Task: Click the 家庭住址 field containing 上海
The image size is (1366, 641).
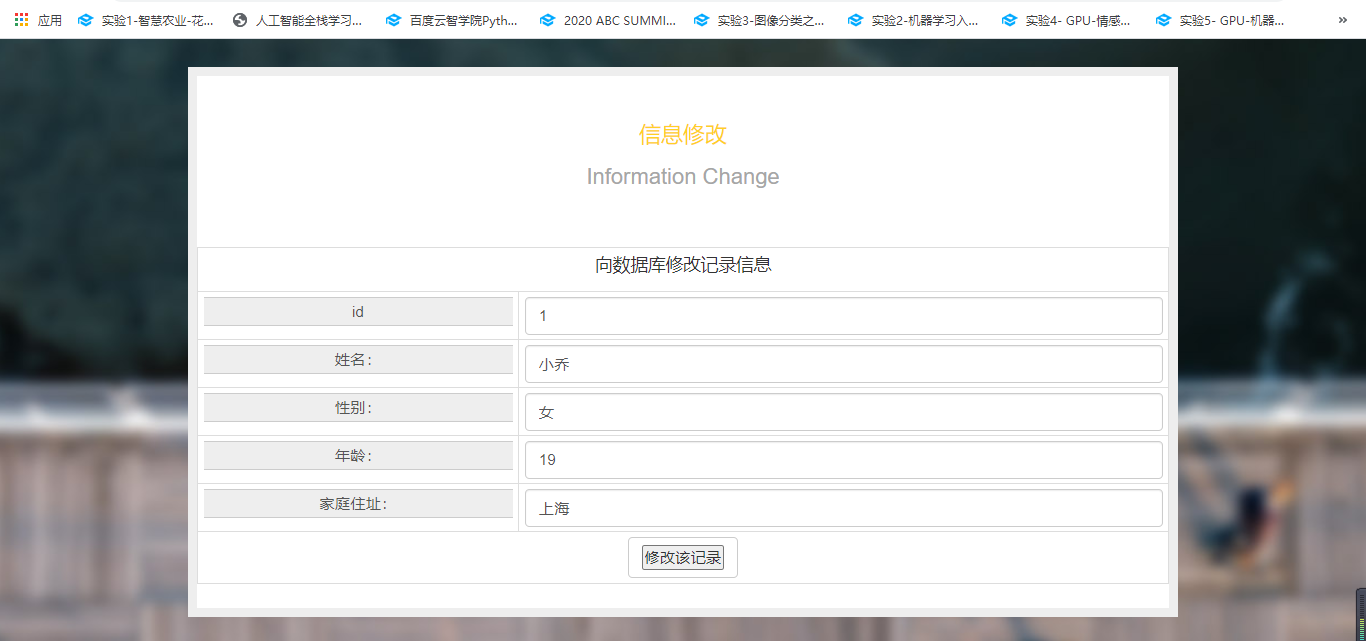Action: (x=843, y=508)
